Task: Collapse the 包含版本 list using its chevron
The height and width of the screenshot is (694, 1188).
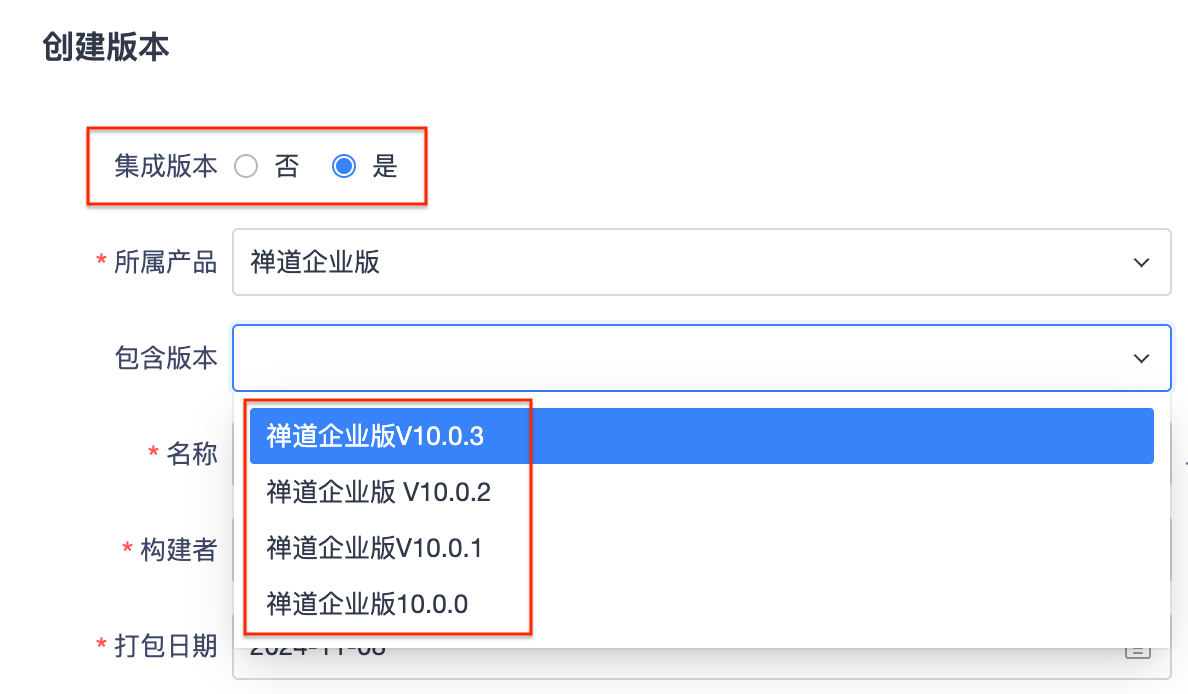Action: point(1141,358)
